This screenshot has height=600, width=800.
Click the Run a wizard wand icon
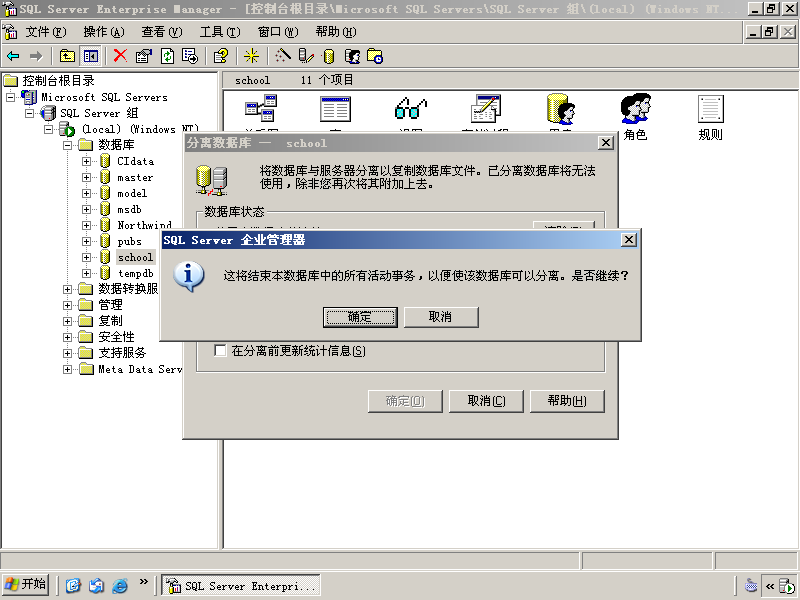(283, 56)
